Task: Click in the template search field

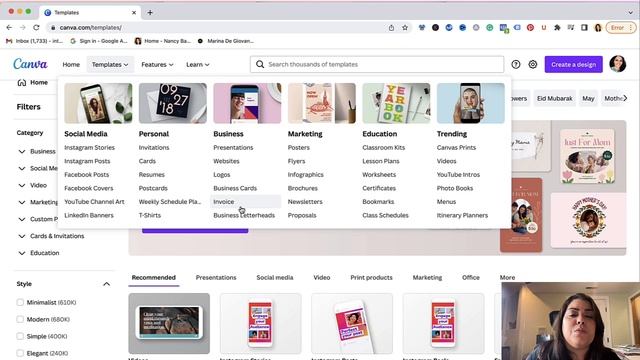Action: click(377, 64)
